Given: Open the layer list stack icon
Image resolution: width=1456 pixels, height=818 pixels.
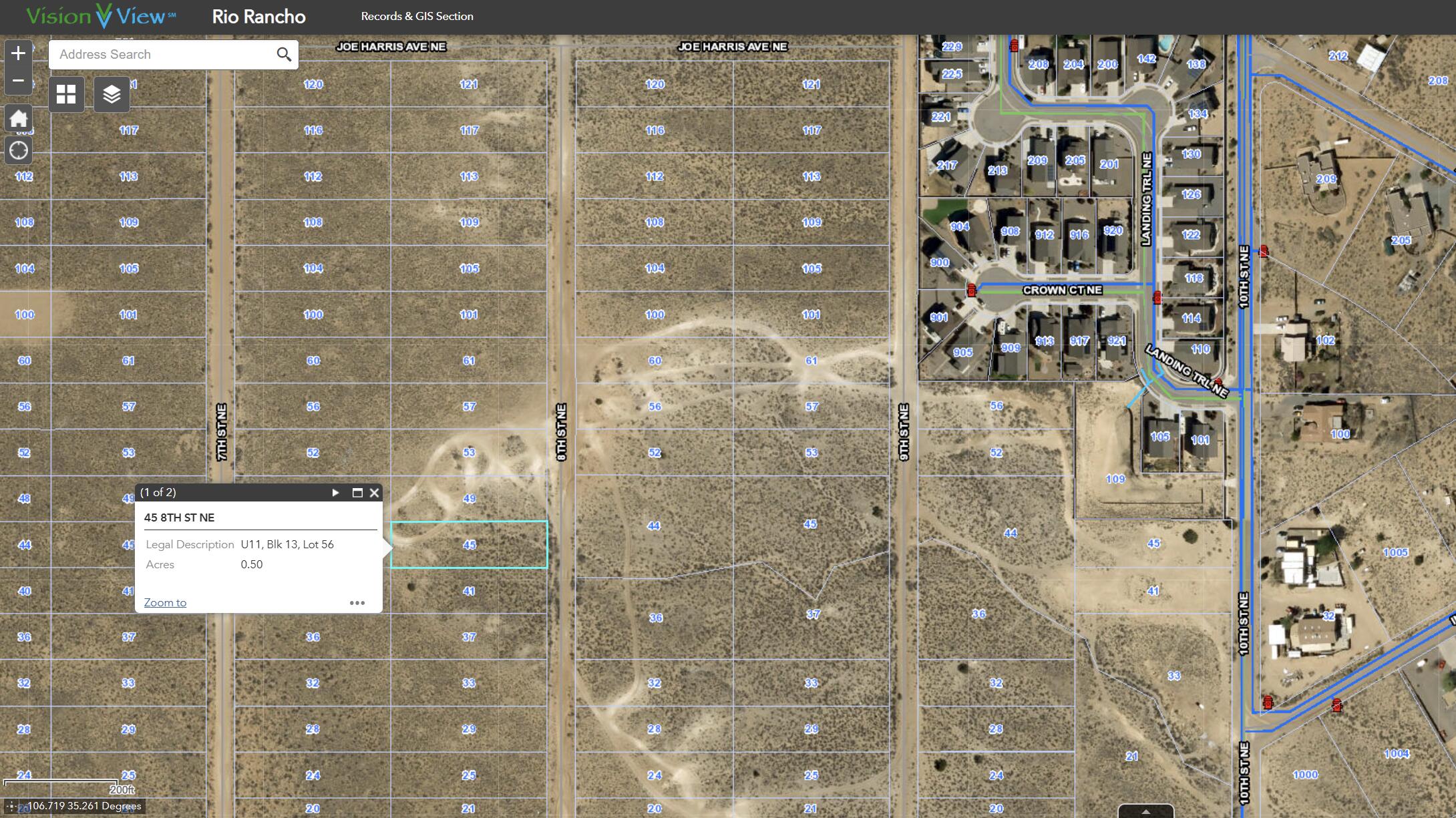Looking at the screenshot, I should point(112,95).
